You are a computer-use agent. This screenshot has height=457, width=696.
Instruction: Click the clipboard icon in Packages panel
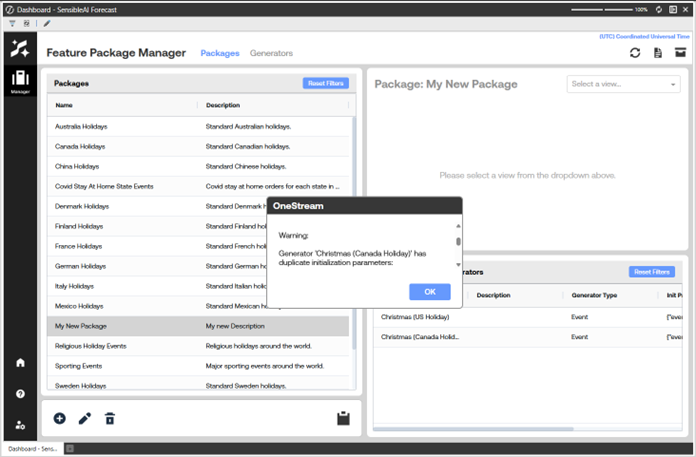pyautogui.click(x=343, y=418)
